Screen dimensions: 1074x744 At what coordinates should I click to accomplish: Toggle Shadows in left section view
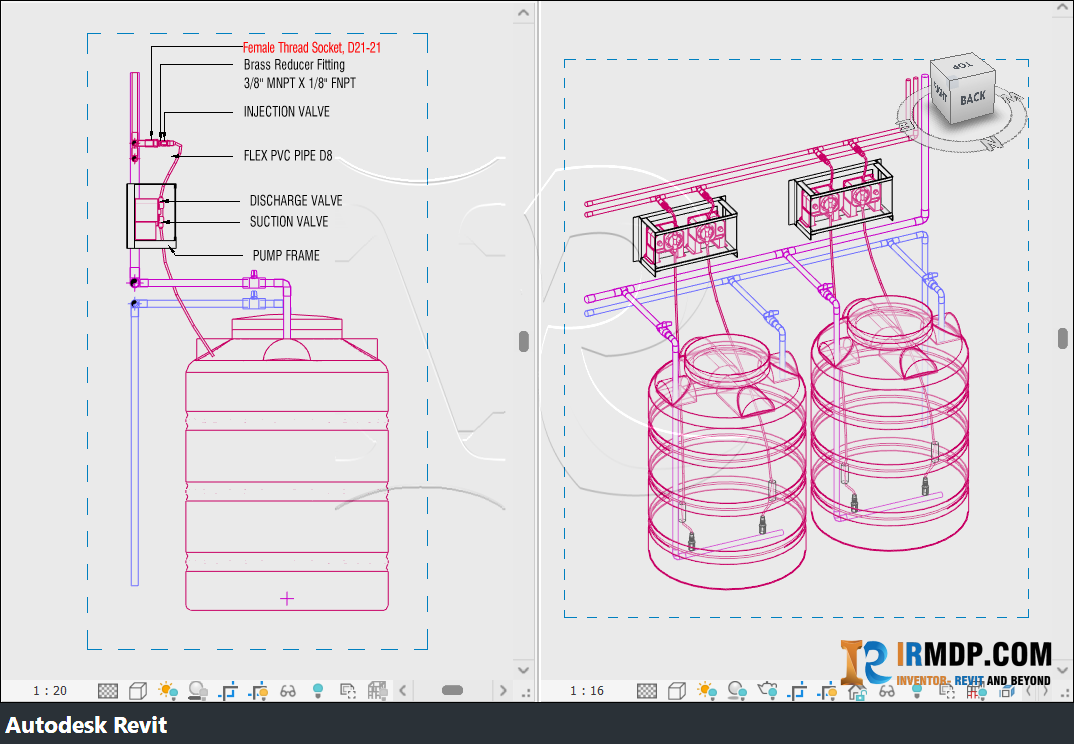pos(198,691)
